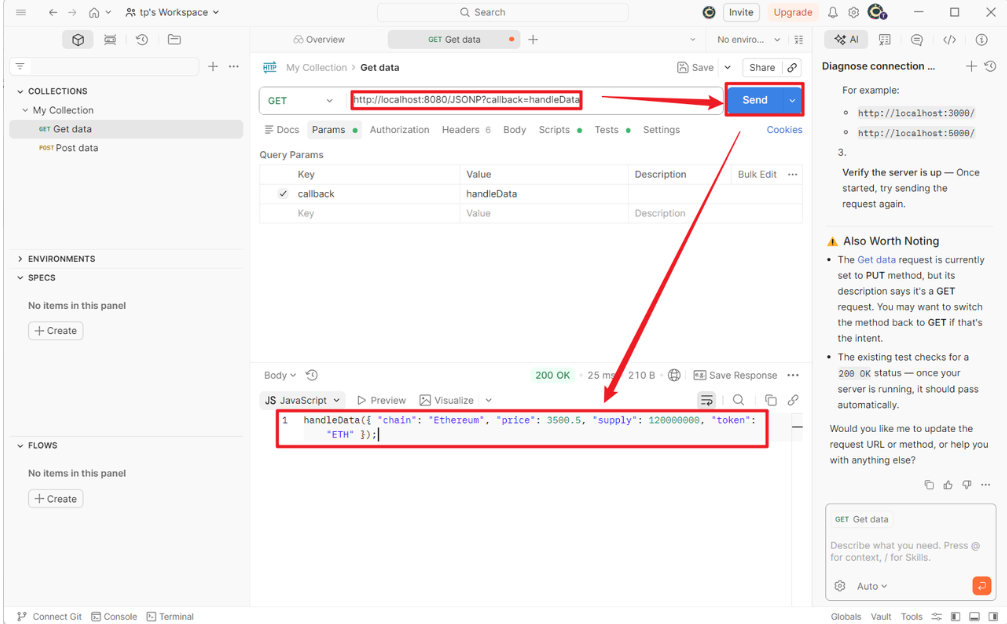
Task: Open the Cookies link
Action: [x=784, y=130]
